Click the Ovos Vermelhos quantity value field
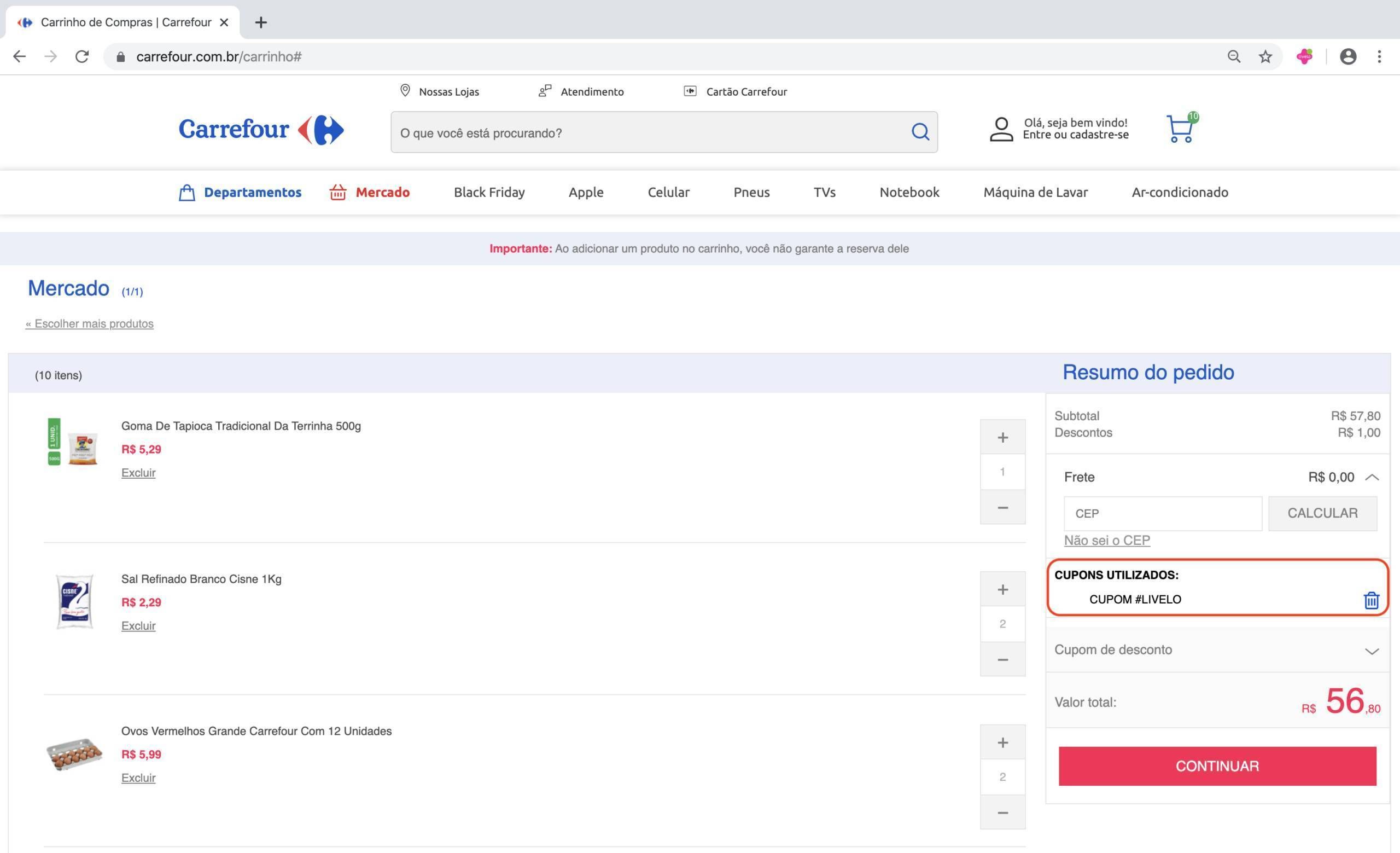The width and height of the screenshot is (1400, 853). [x=1002, y=777]
